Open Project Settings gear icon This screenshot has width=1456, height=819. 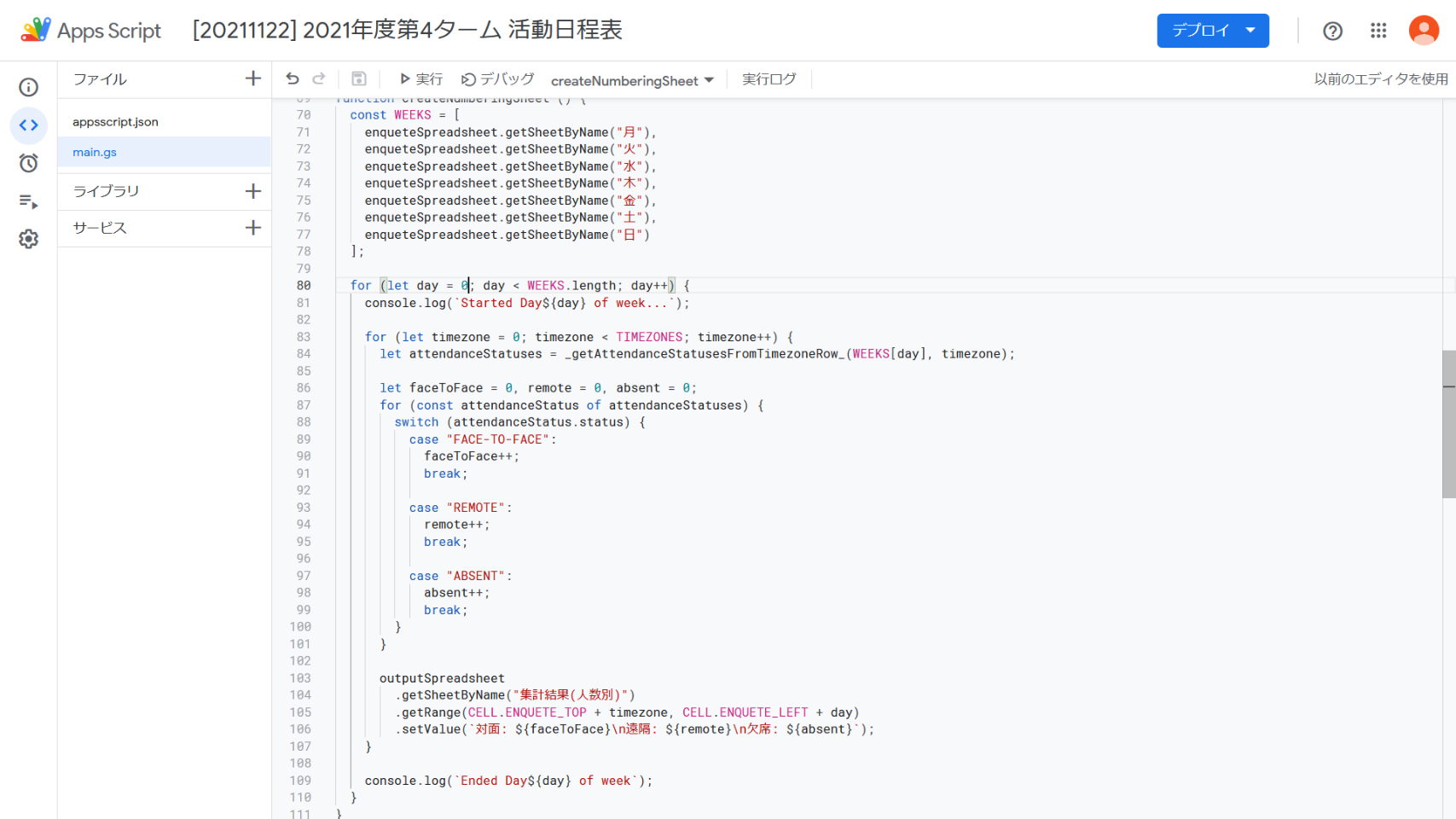point(29,239)
